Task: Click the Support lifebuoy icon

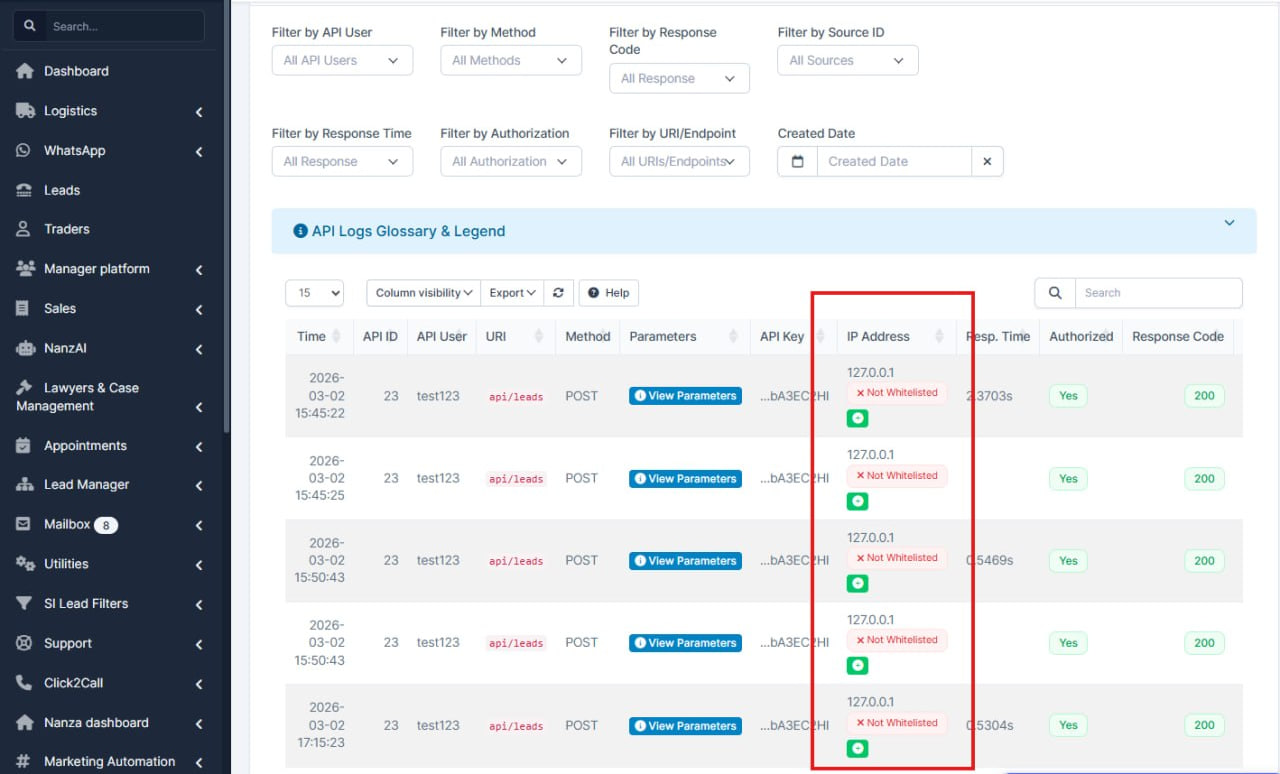Action: (x=24, y=643)
